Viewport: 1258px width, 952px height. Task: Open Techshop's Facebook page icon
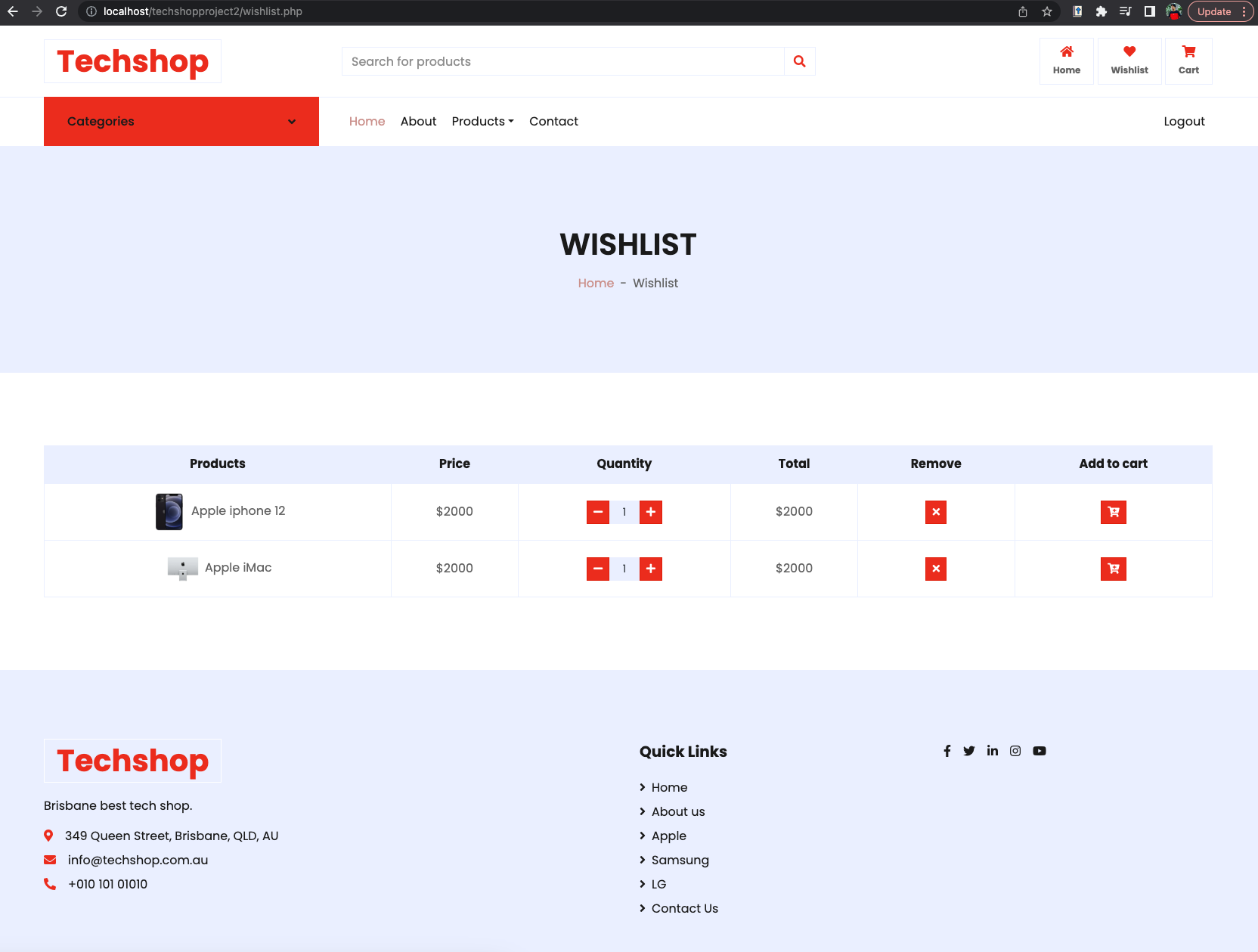pyautogui.click(x=947, y=751)
